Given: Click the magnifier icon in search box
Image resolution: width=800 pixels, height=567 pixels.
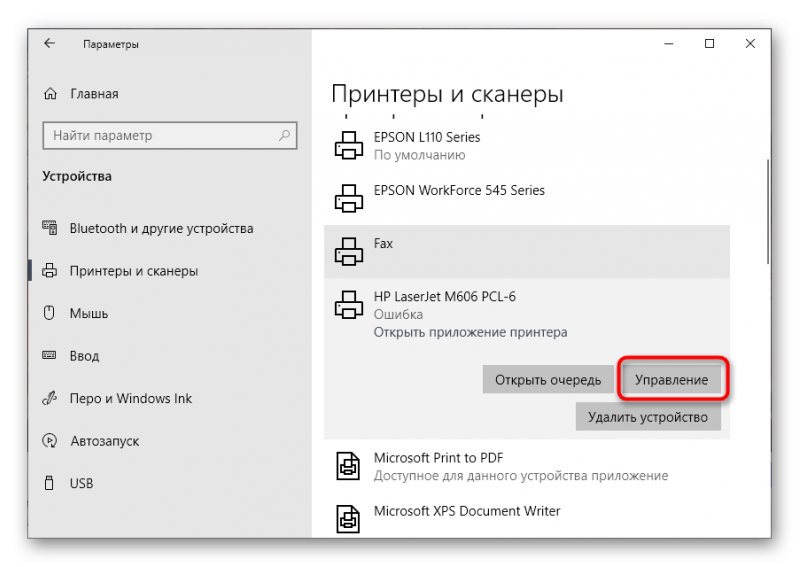Looking at the screenshot, I should pos(284,135).
